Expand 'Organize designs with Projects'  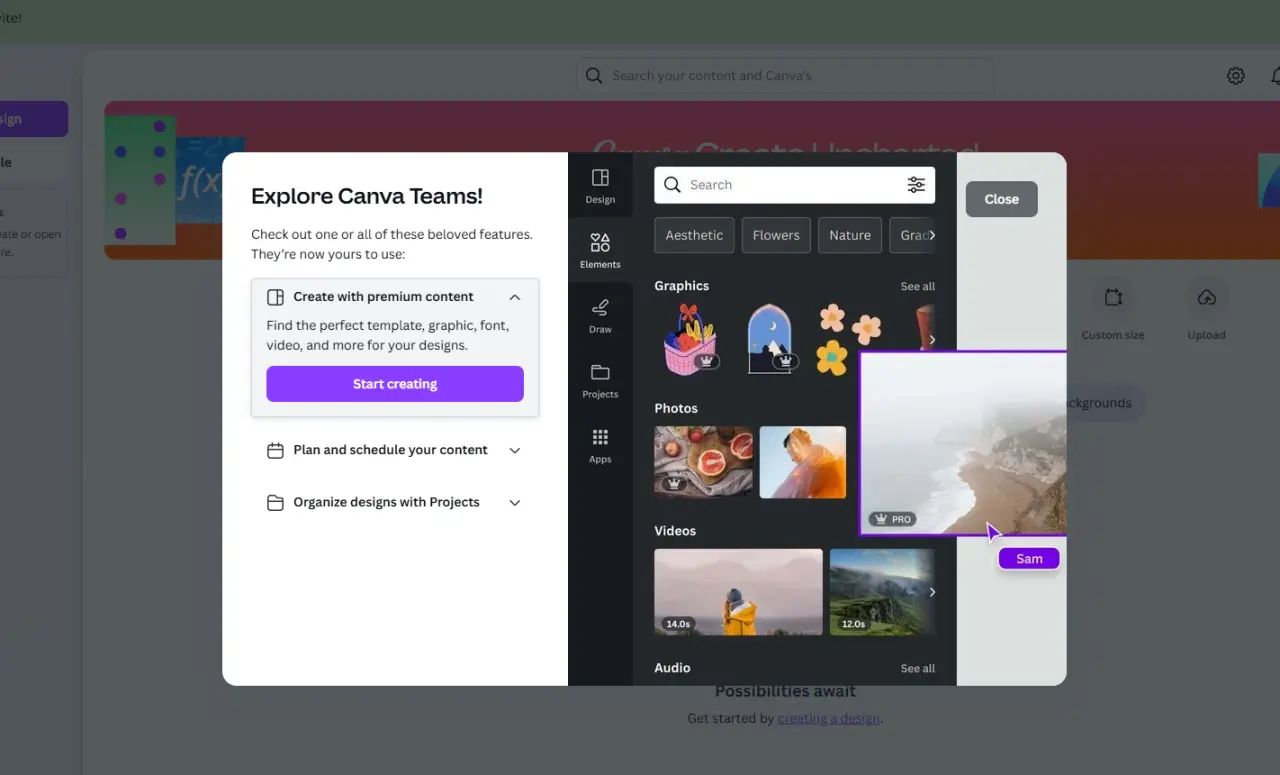(515, 502)
